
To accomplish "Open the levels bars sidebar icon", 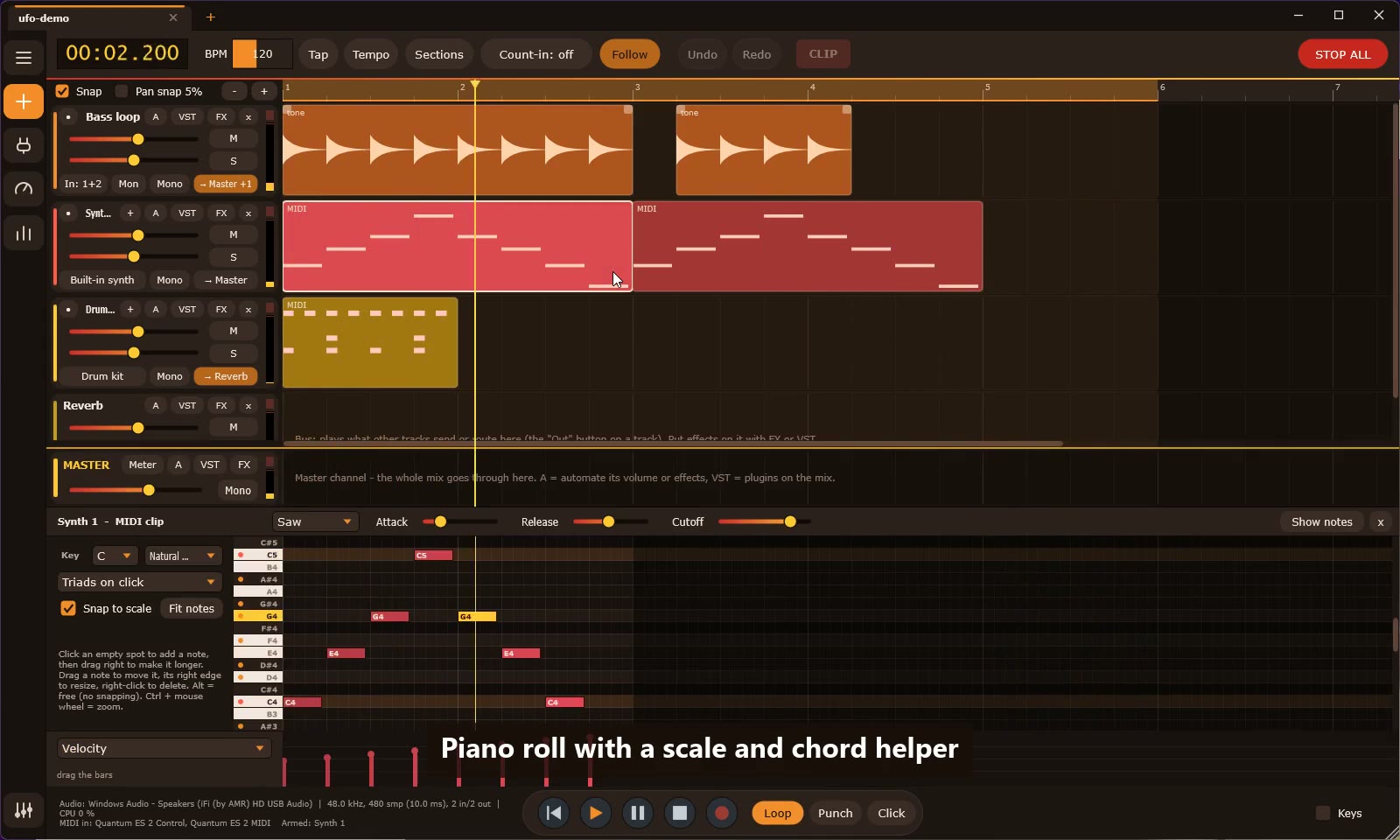I will pyautogui.click(x=24, y=233).
